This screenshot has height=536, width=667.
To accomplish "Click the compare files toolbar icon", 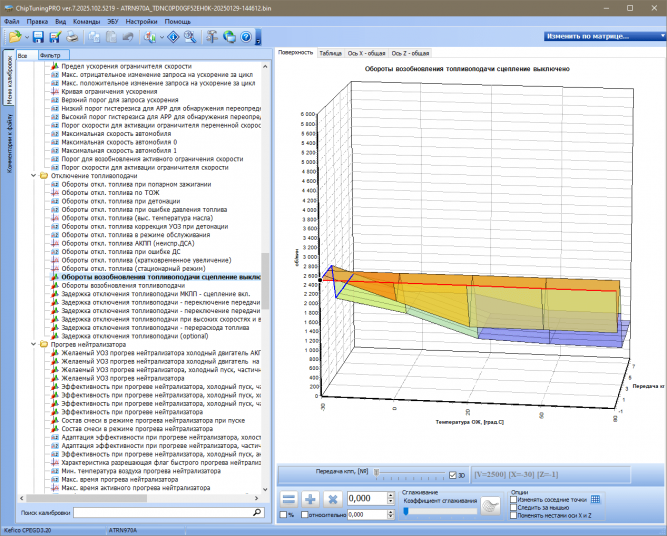I will point(150,37).
